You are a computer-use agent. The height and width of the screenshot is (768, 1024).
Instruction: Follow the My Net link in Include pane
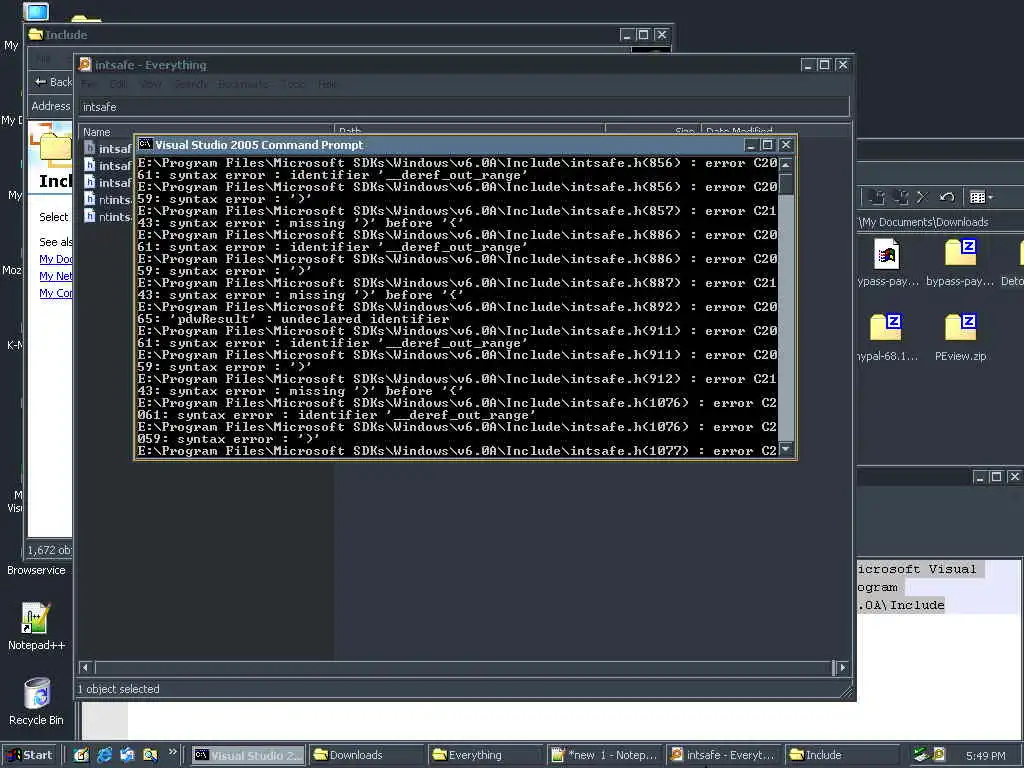coord(56,276)
